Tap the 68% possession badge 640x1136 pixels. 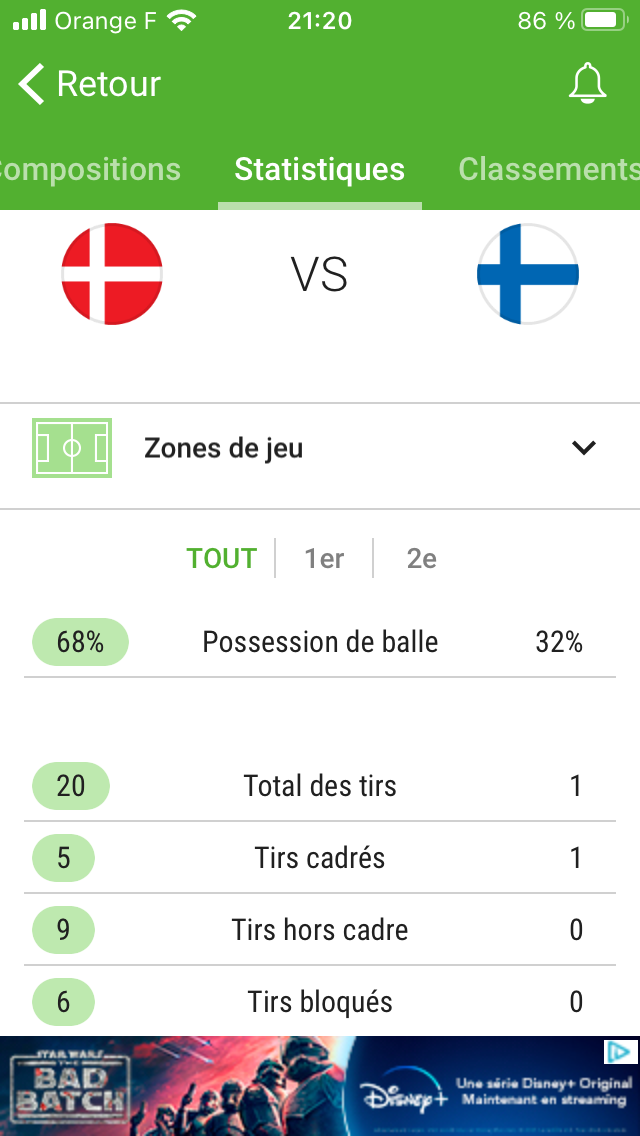pos(80,642)
